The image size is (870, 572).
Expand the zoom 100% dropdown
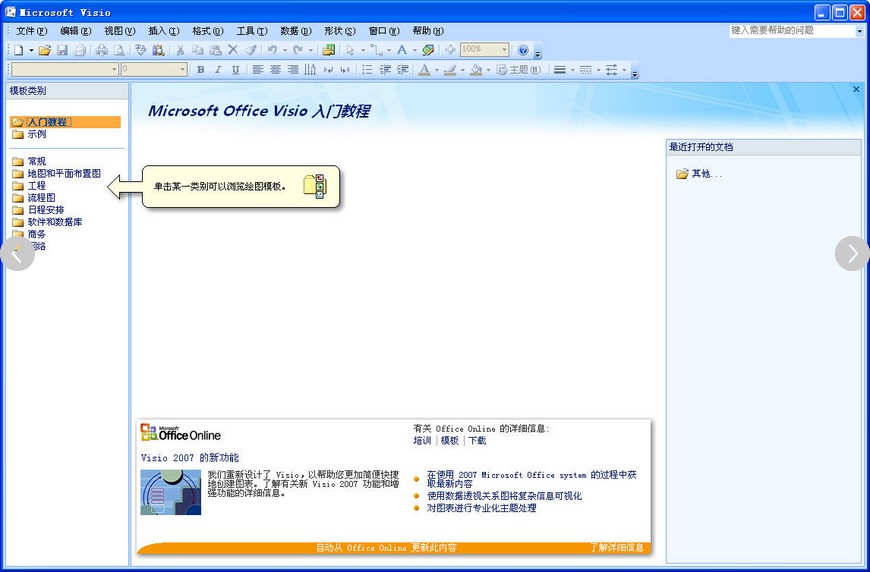point(504,50)
